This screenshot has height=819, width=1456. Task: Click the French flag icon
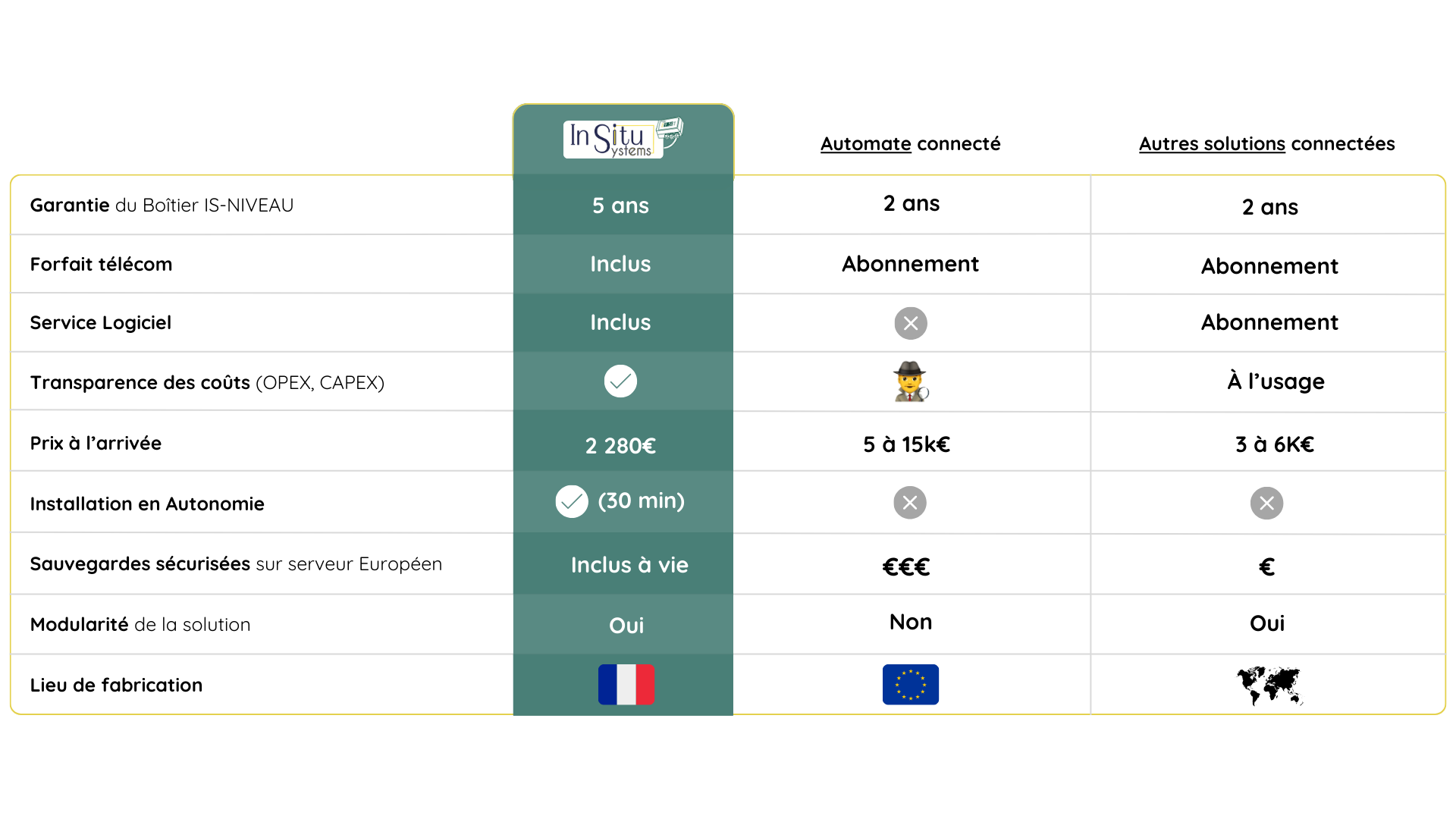(x=626, y=685)
